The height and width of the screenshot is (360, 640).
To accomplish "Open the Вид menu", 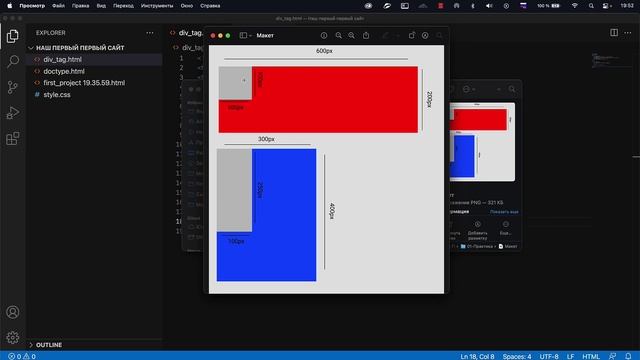I will click(x=101, y=6).
